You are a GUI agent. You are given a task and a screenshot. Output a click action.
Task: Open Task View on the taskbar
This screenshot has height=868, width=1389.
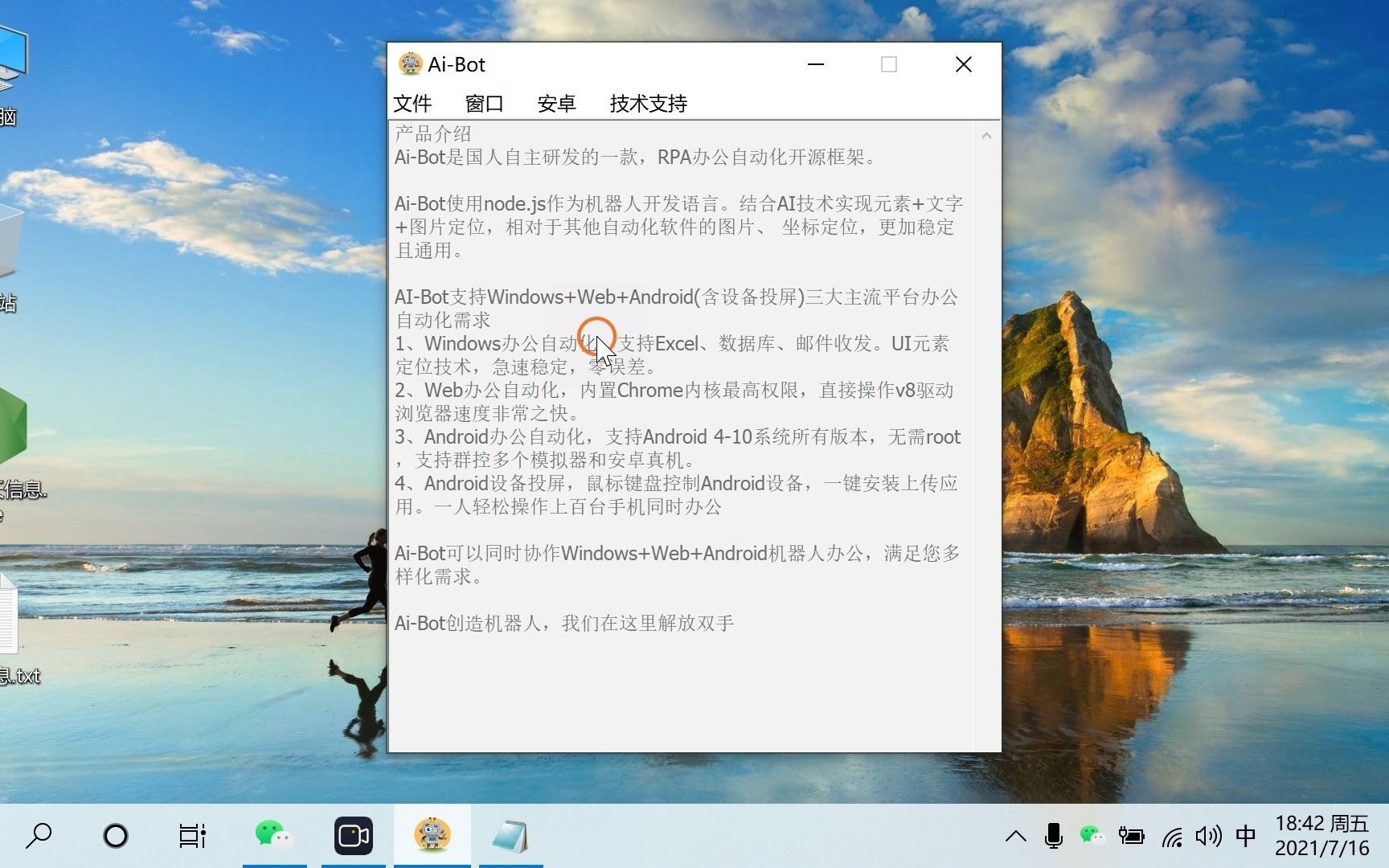[x=193, y=836]
